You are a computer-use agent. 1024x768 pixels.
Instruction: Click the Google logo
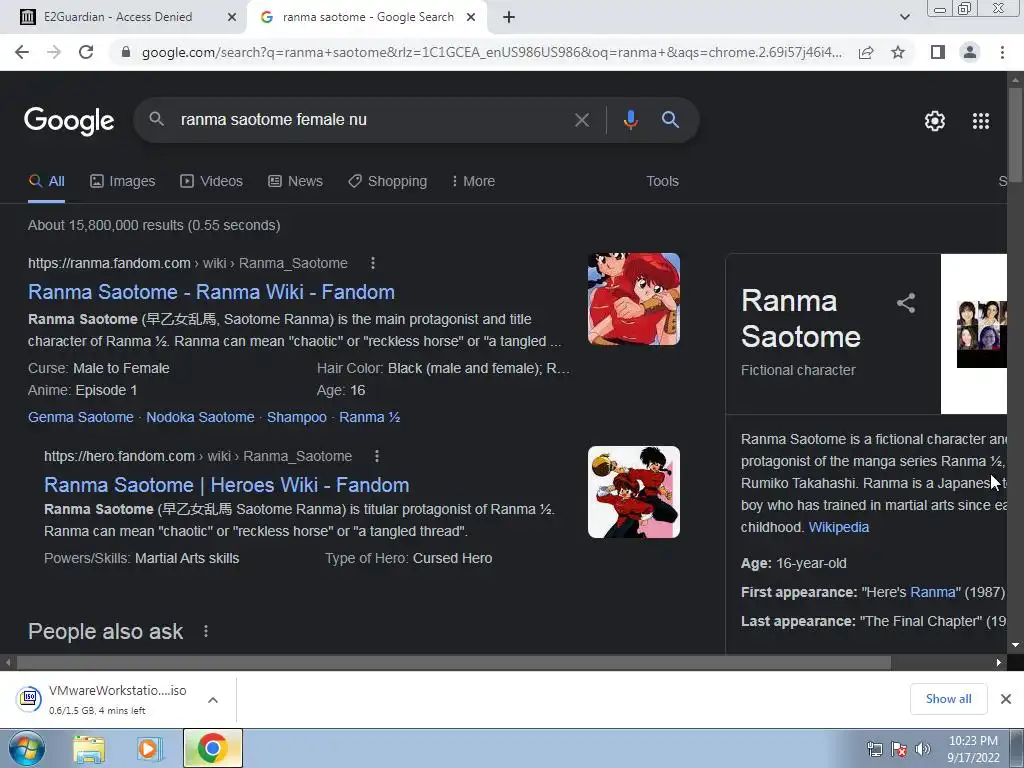tap(69, 121)
